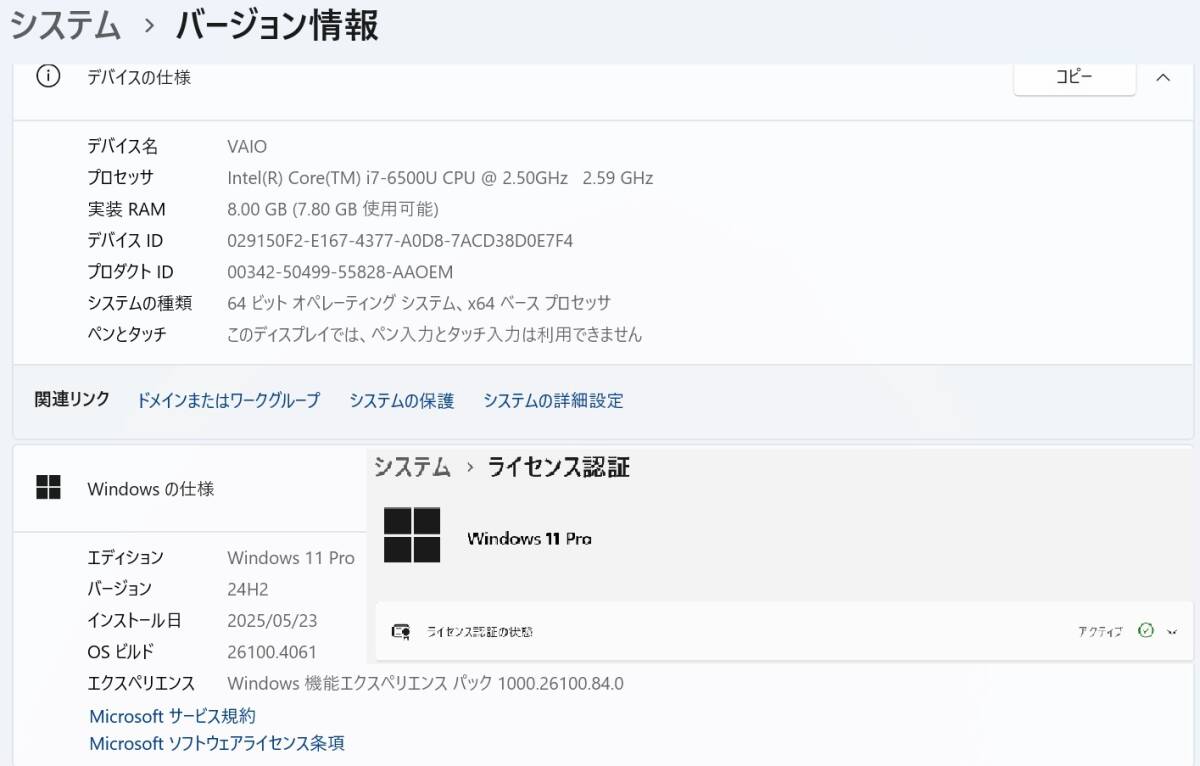Screen dimensions: 1200x766
Task: Click the certificate icon beside ライセンス認証の状態
Action: [402, 632]
